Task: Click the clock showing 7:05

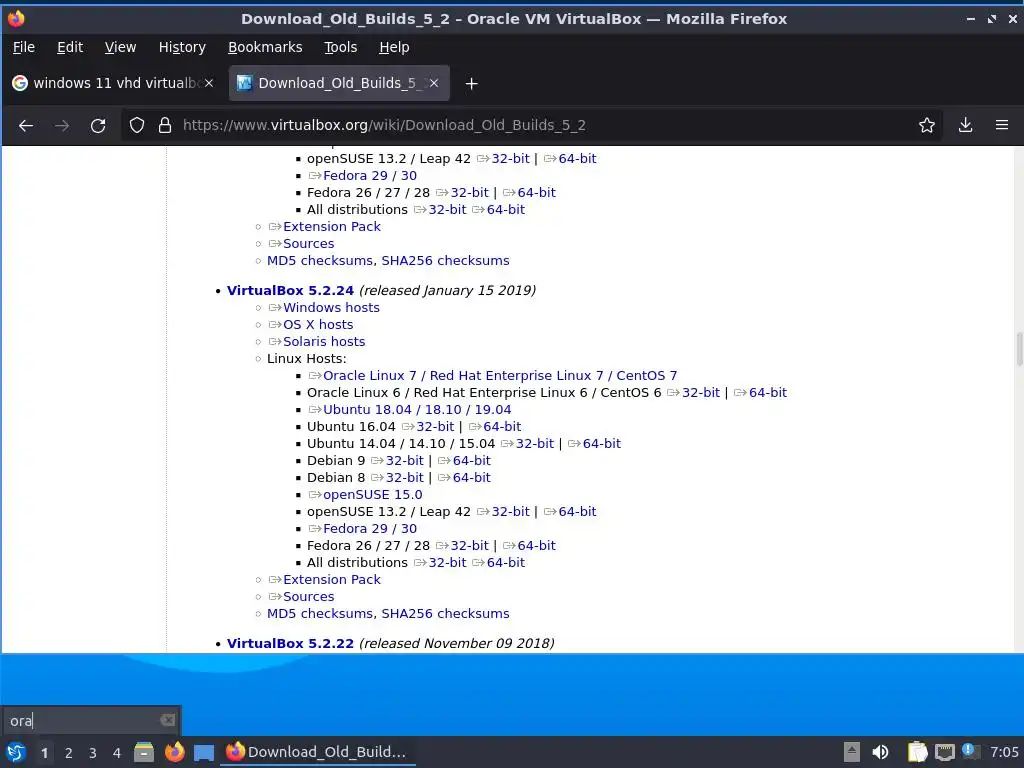Action: pyautogui.click(x=1004, y=752)
